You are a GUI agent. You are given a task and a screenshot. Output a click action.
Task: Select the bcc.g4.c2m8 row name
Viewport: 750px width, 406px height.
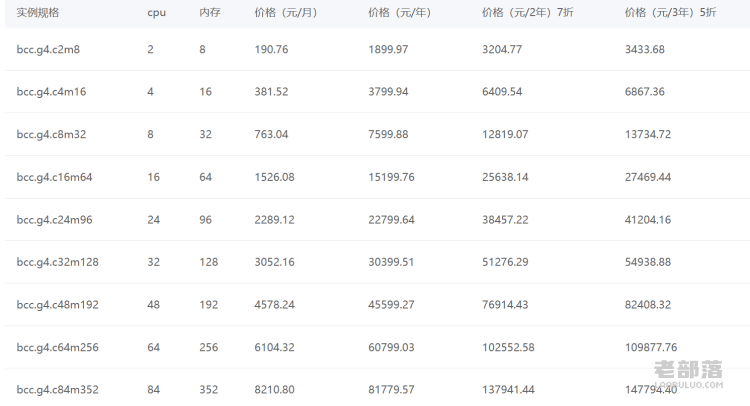[x=48, y=49]
